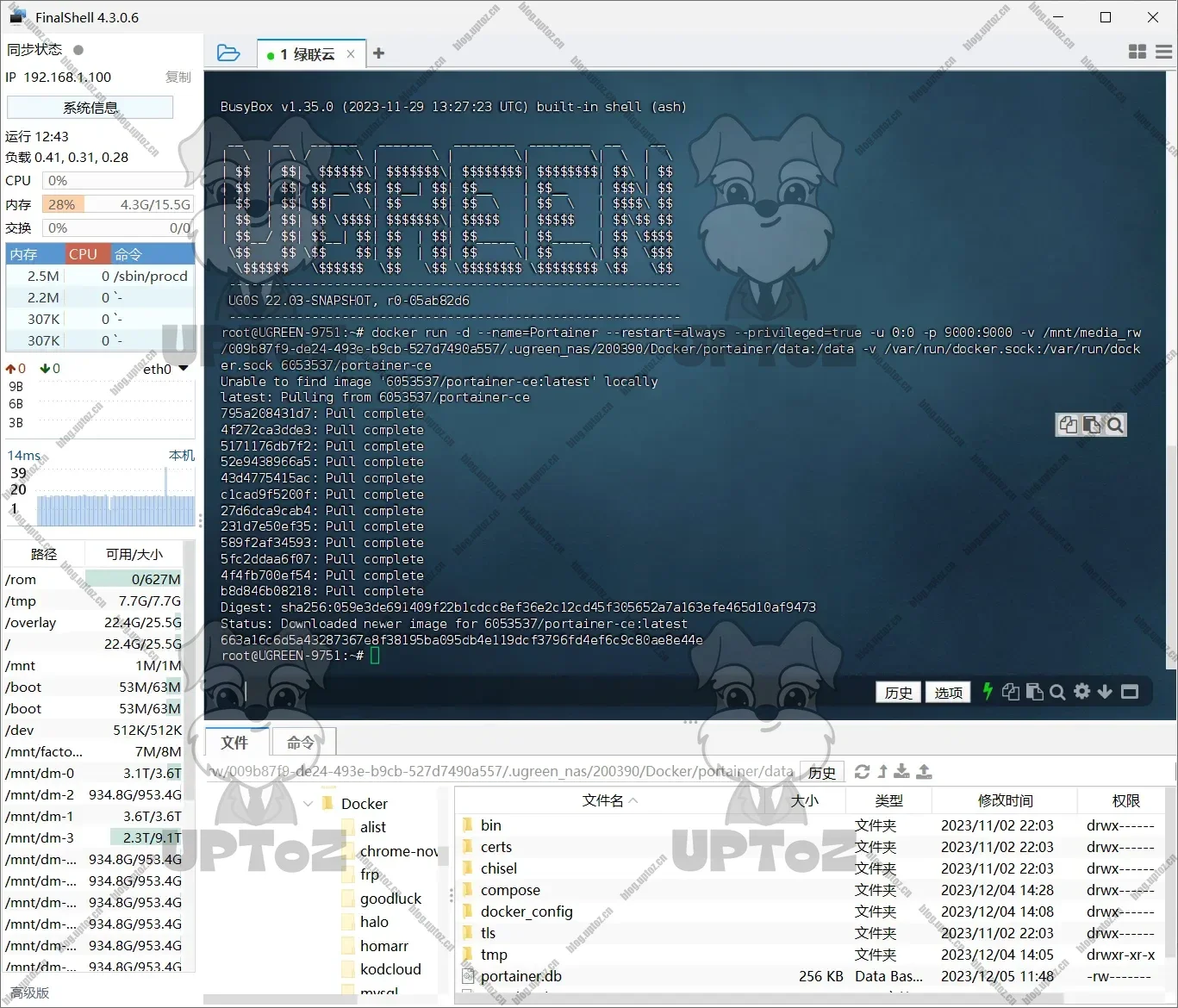The width and height of the screenshot is (1178, 1008).
Task: Select the portainer.db file
Action: [810, 976]
